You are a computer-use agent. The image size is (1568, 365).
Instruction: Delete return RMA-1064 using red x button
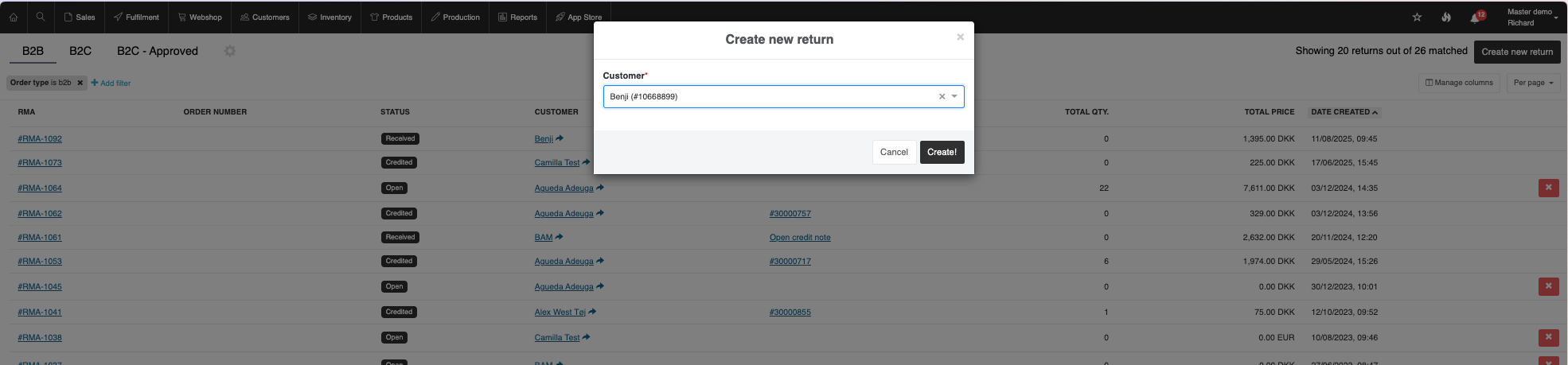1548,188
